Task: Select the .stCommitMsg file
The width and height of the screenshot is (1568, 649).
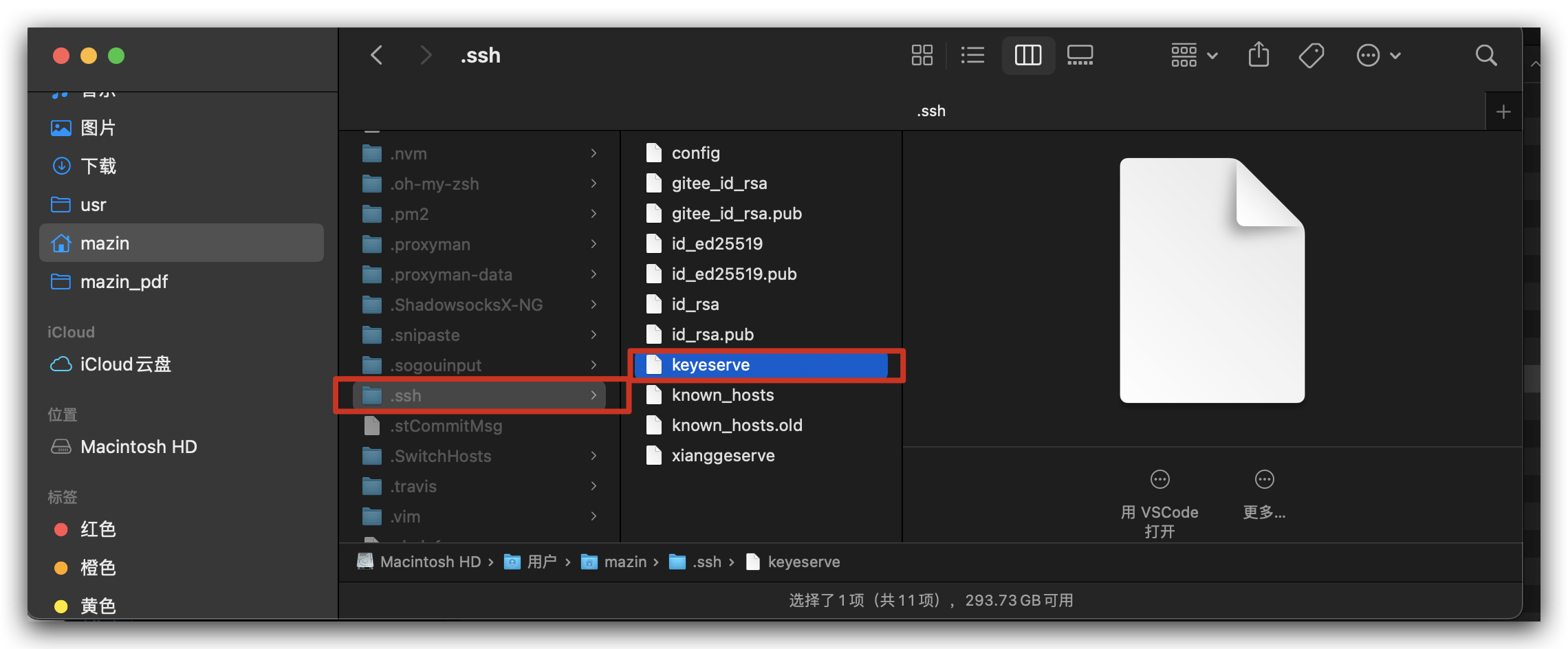Action: [479, 426]
